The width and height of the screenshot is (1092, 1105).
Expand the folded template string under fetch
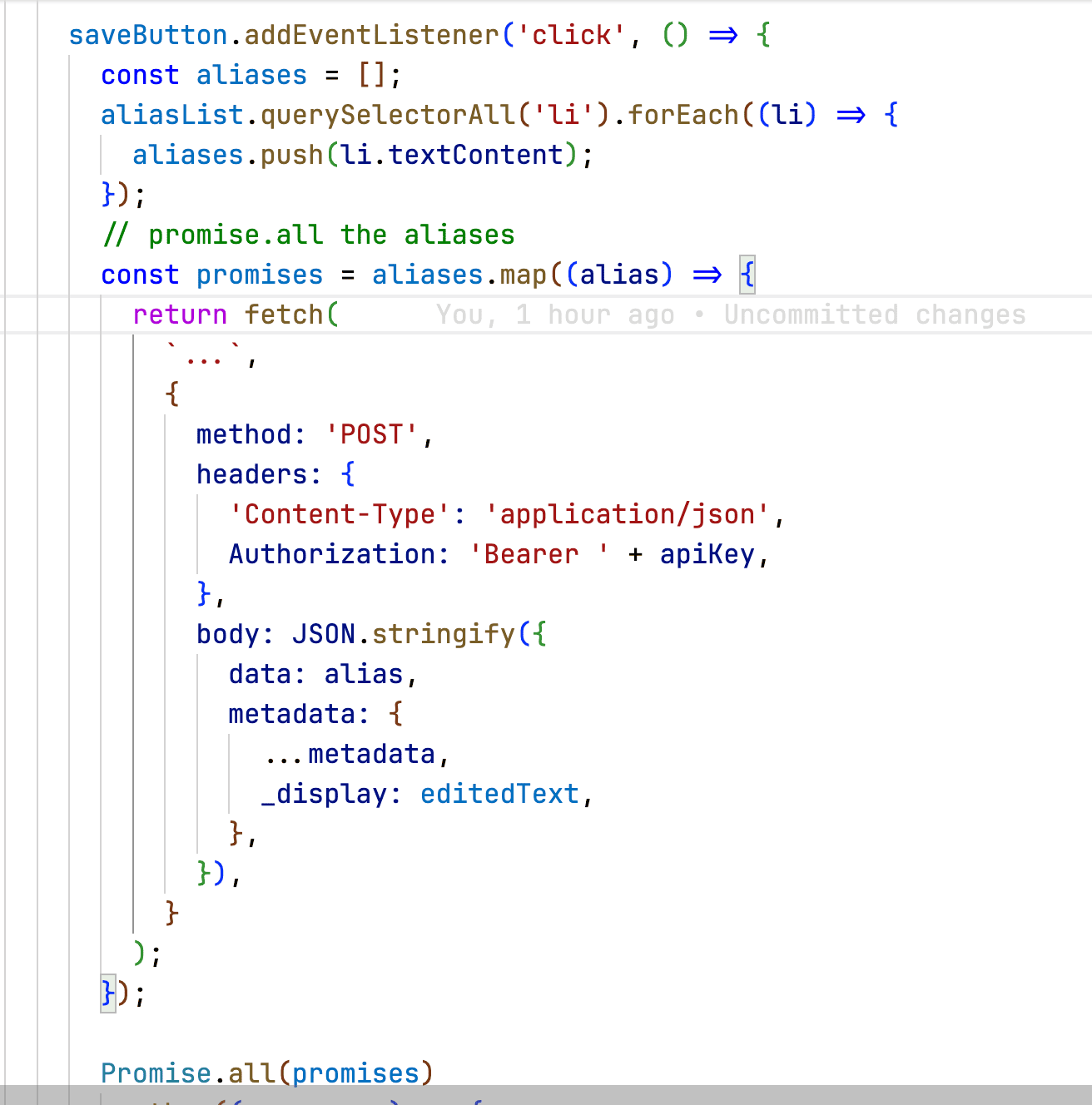204,359
